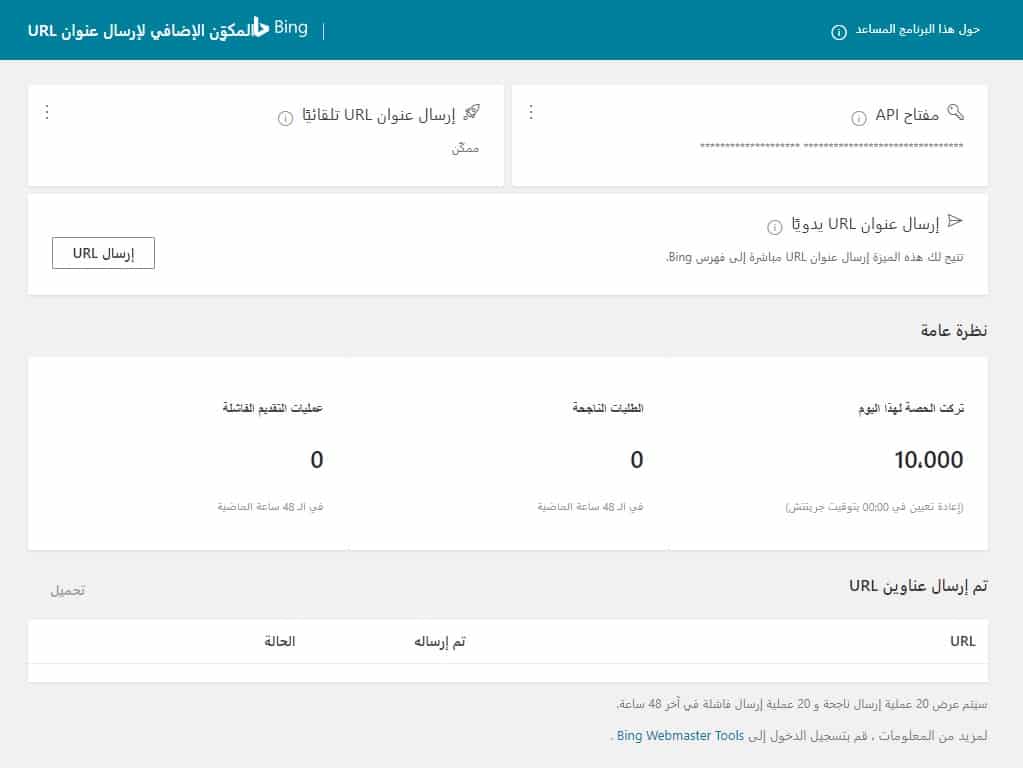Click the الطلبات الناجحة label
The height and width of the screenshot is (768, 1023).
tap(607, 408)
